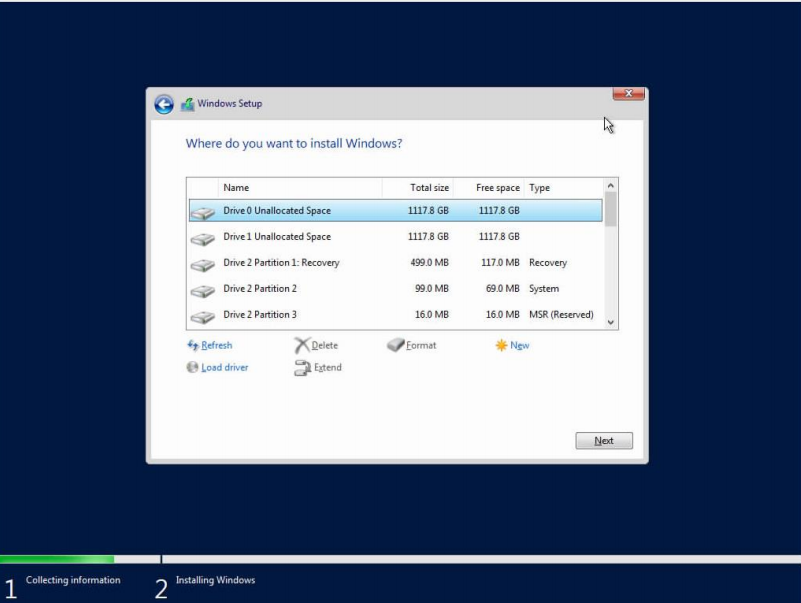Choose the Extend option
This screenshot has height=603, width=801.
pyautogui.click(x=327, y=367)
